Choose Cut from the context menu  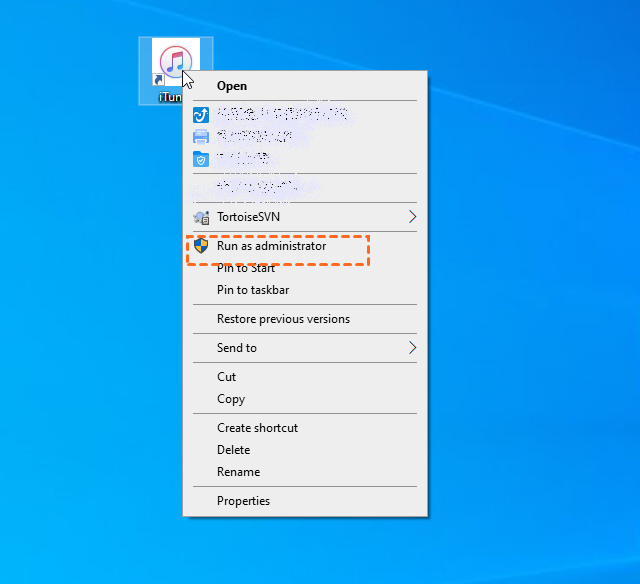click(x=227, y=377)
